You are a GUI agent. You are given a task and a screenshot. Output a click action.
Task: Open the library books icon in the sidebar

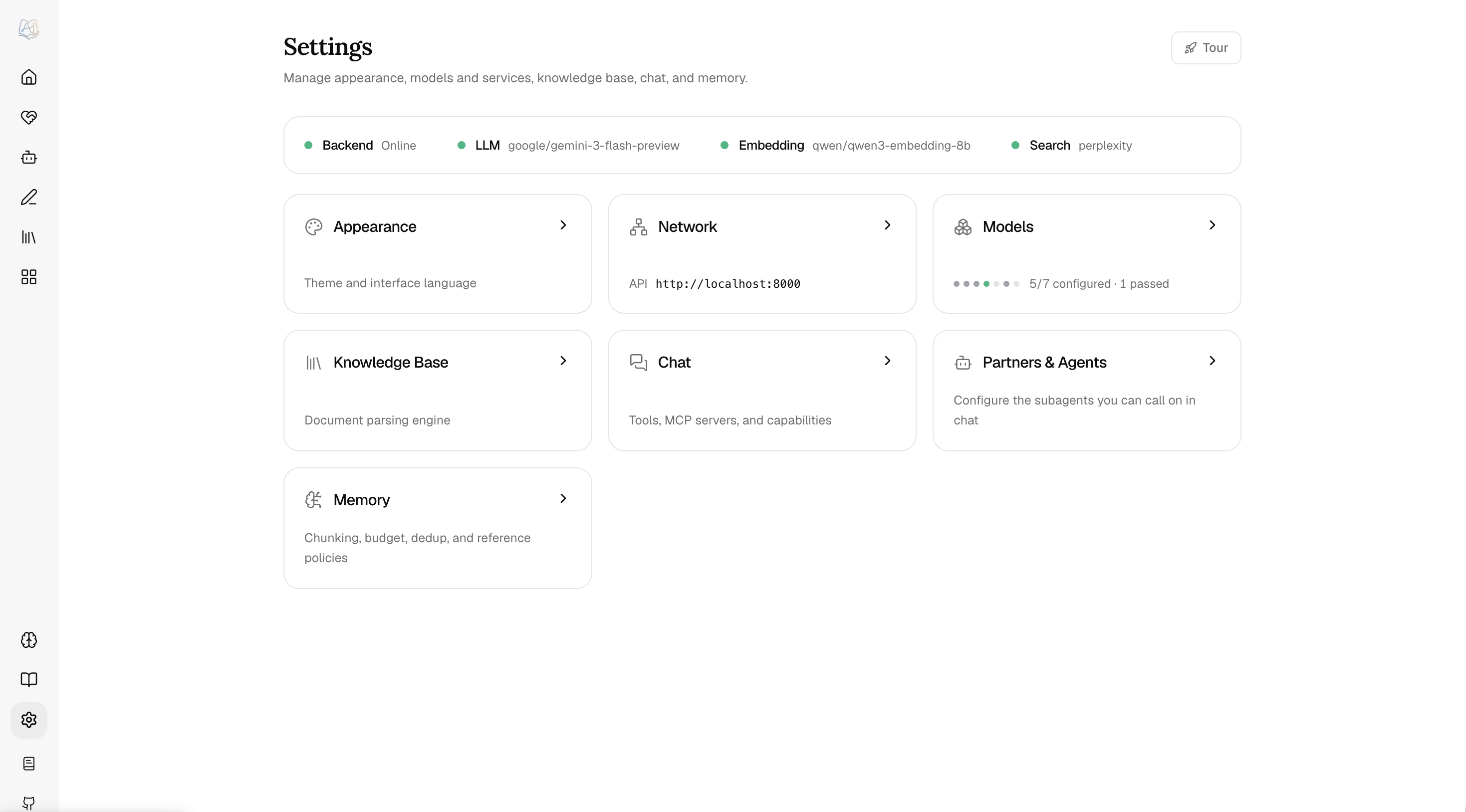click(x=28, y=237)
